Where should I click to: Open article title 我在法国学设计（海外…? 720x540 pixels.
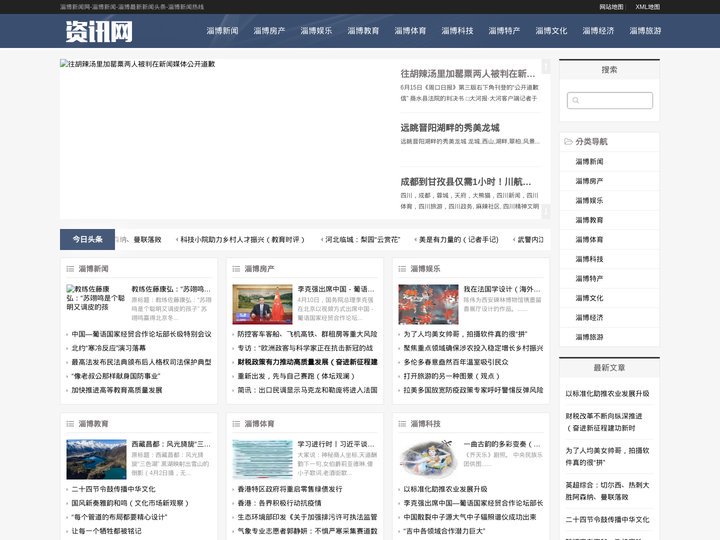coord(502,289)
